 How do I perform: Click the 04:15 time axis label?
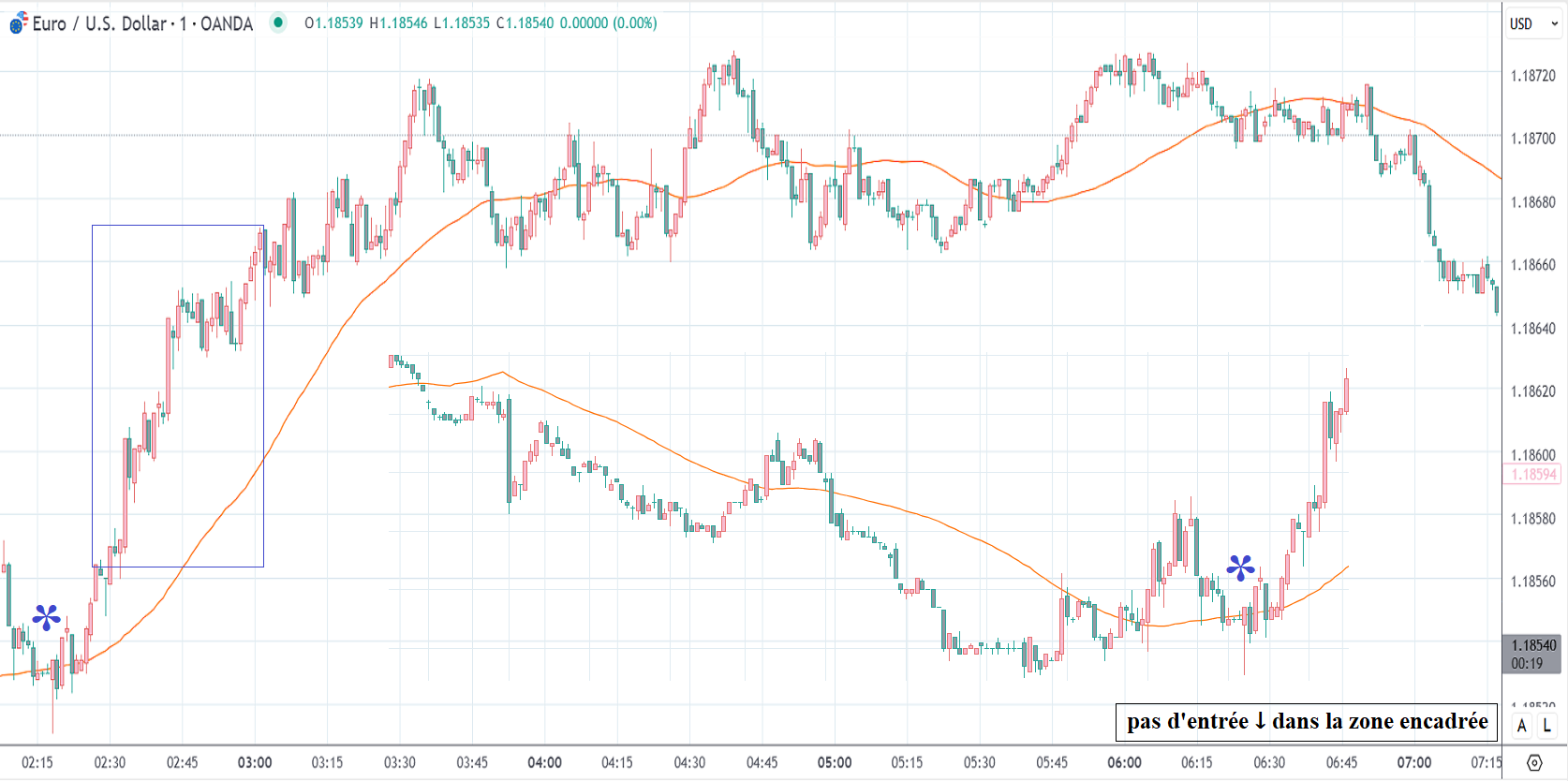[617, 762]
